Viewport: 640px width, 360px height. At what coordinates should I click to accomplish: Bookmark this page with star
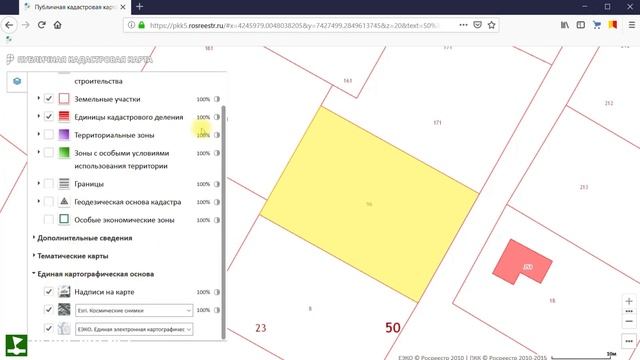coord(491,25)
